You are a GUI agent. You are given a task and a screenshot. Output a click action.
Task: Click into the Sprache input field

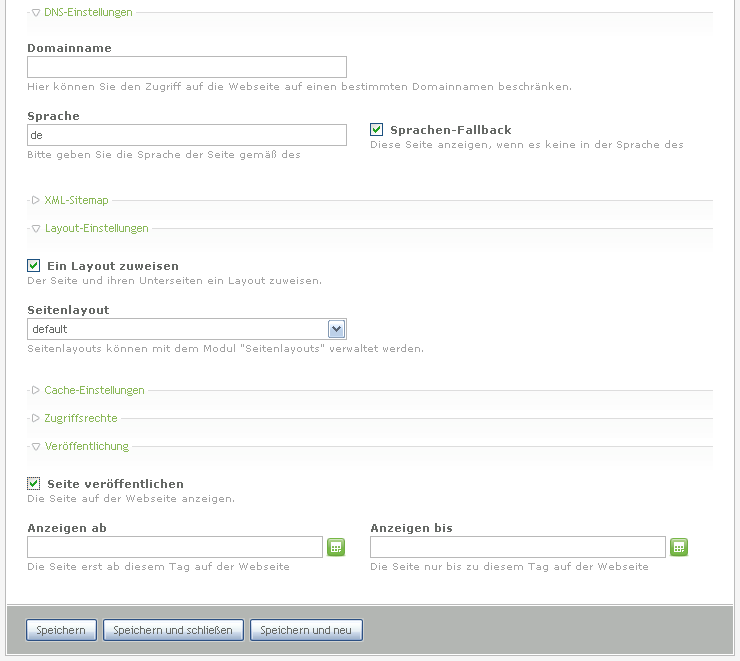pos(187,135)
